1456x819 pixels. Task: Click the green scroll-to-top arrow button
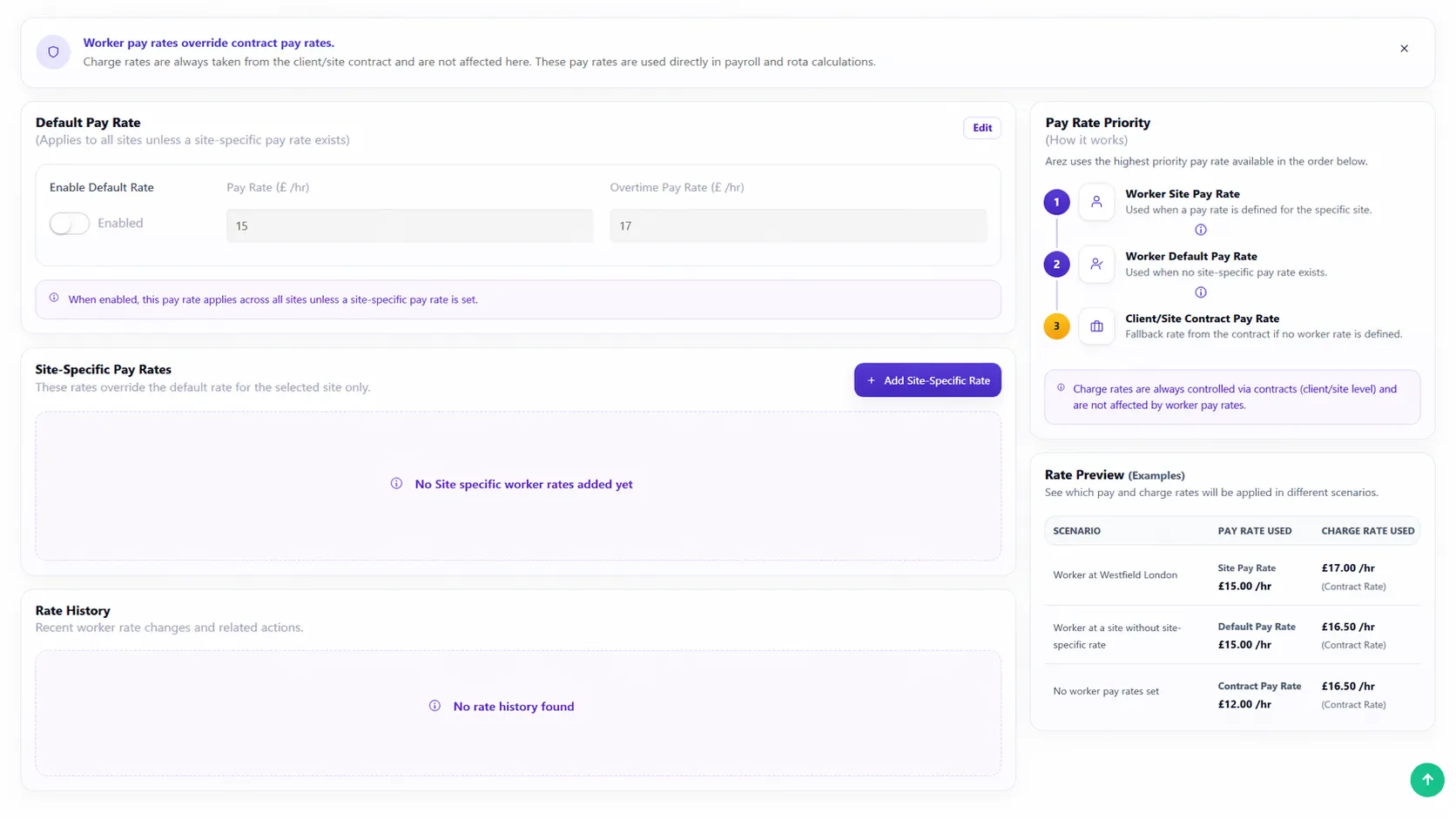click(1426, 780)
